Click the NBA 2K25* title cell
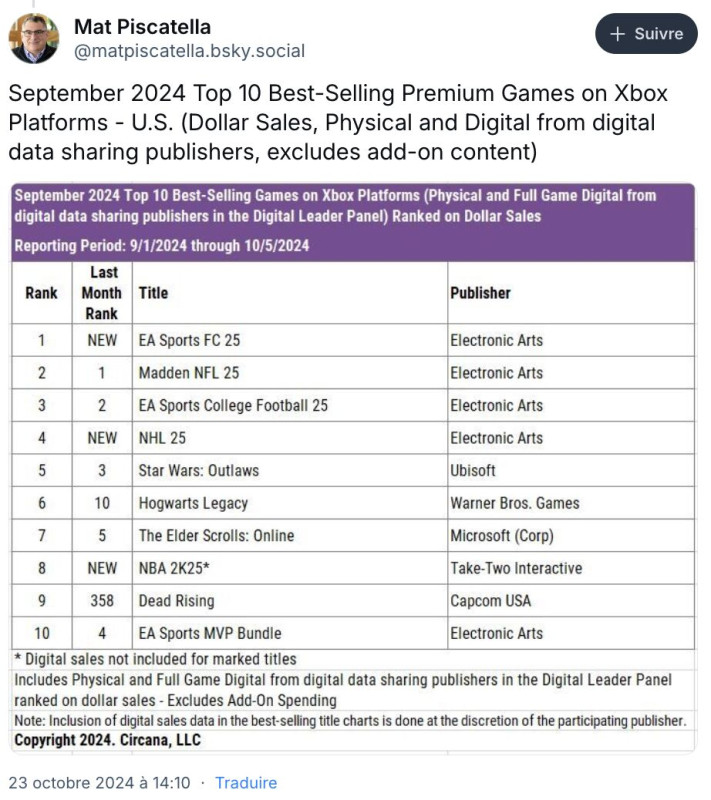This screenshot has width=711, height=800. coord(290,568)
